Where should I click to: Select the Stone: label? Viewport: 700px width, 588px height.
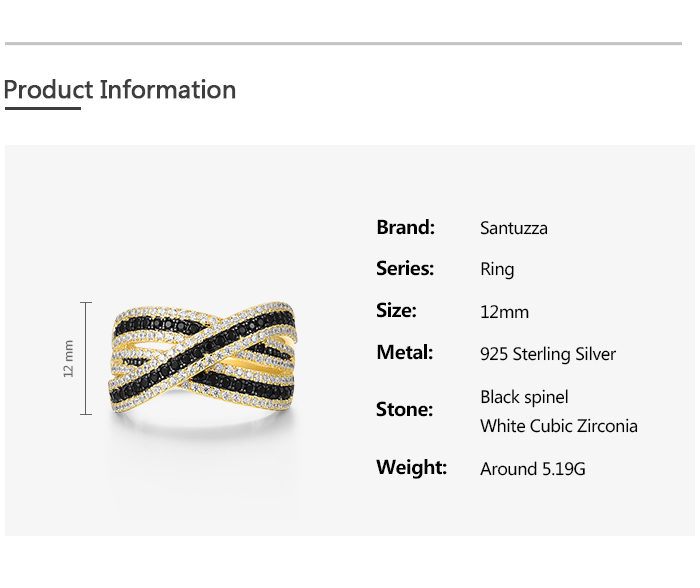tap(404, 409)
